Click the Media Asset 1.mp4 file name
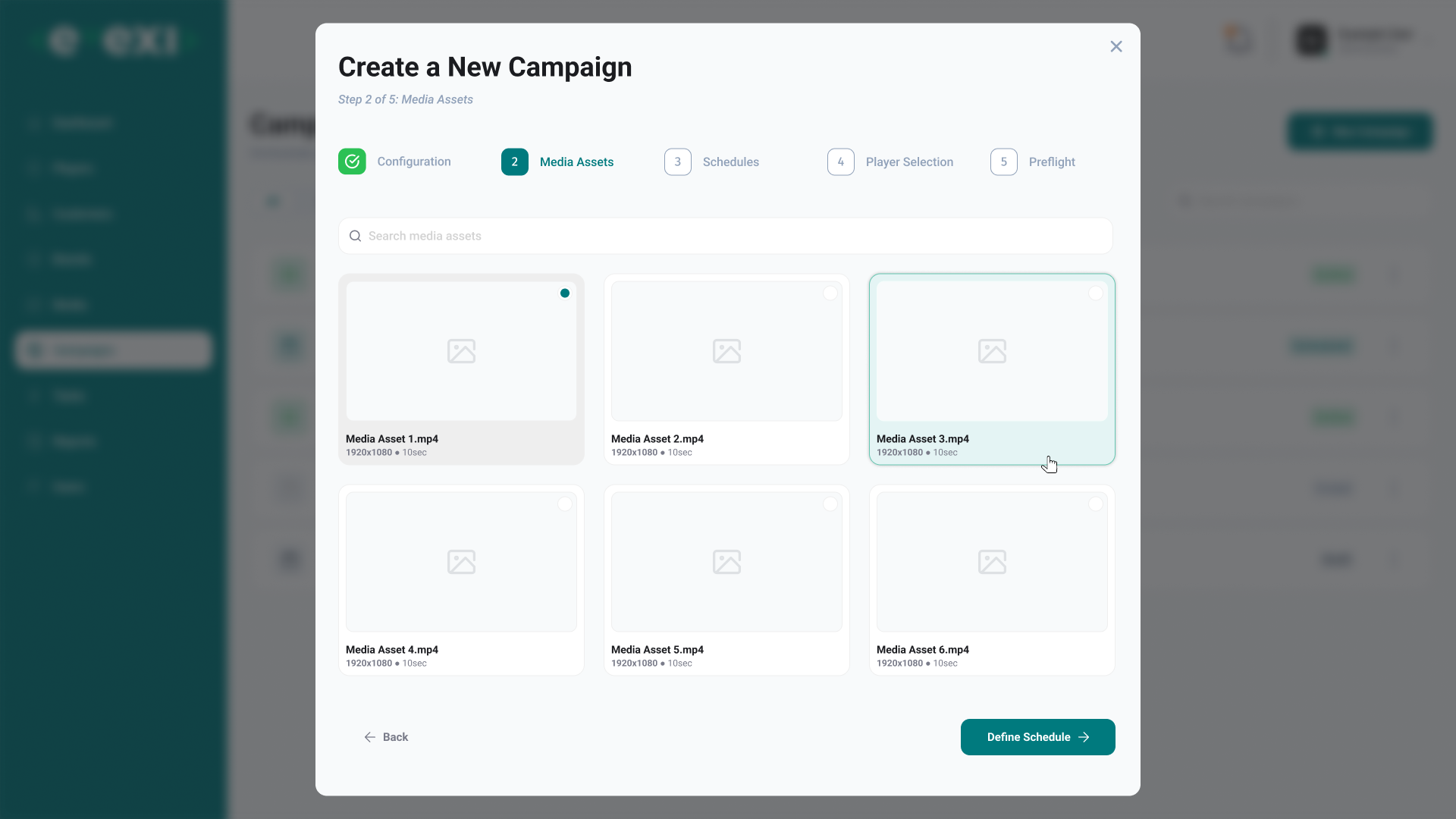This screenshot has width=1456, height=819. [392, 439]
